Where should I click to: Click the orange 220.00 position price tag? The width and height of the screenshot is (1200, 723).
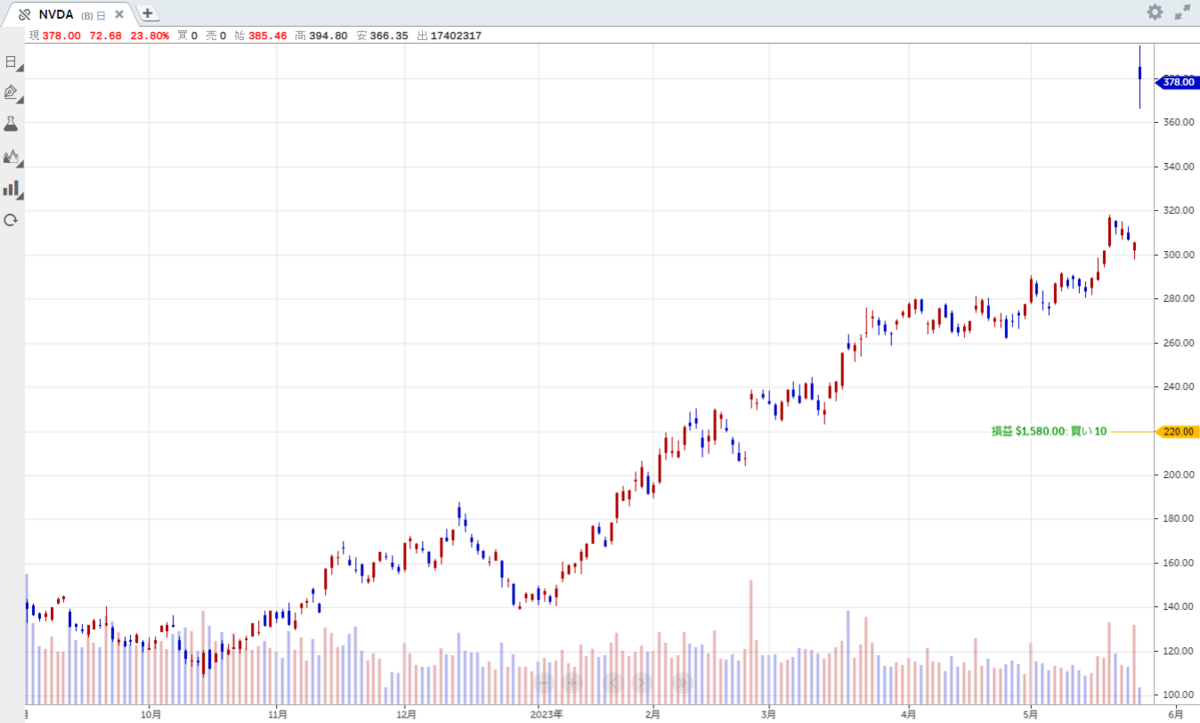click(x=1176, y=431)
